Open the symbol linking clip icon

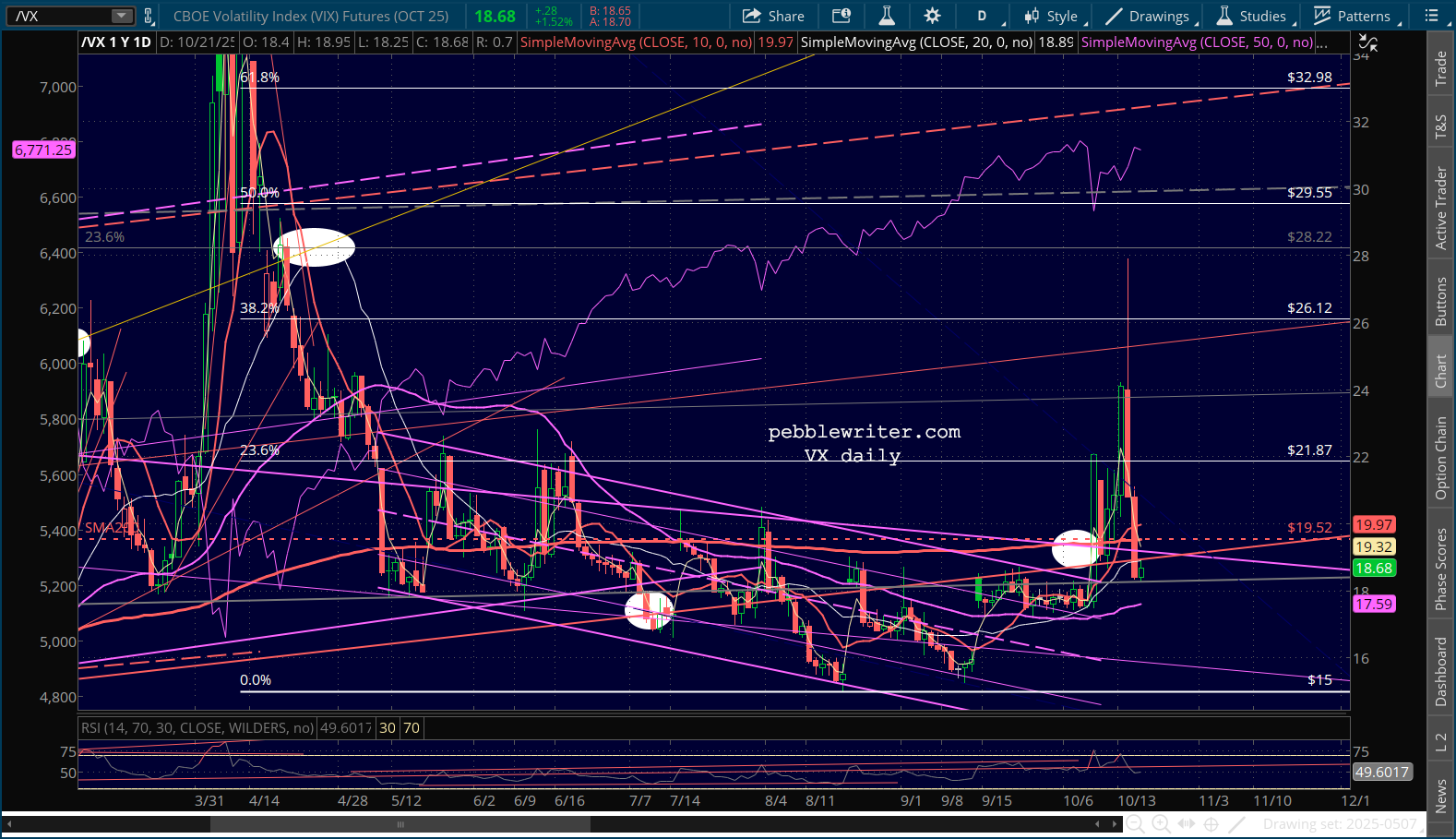point(148,16)
